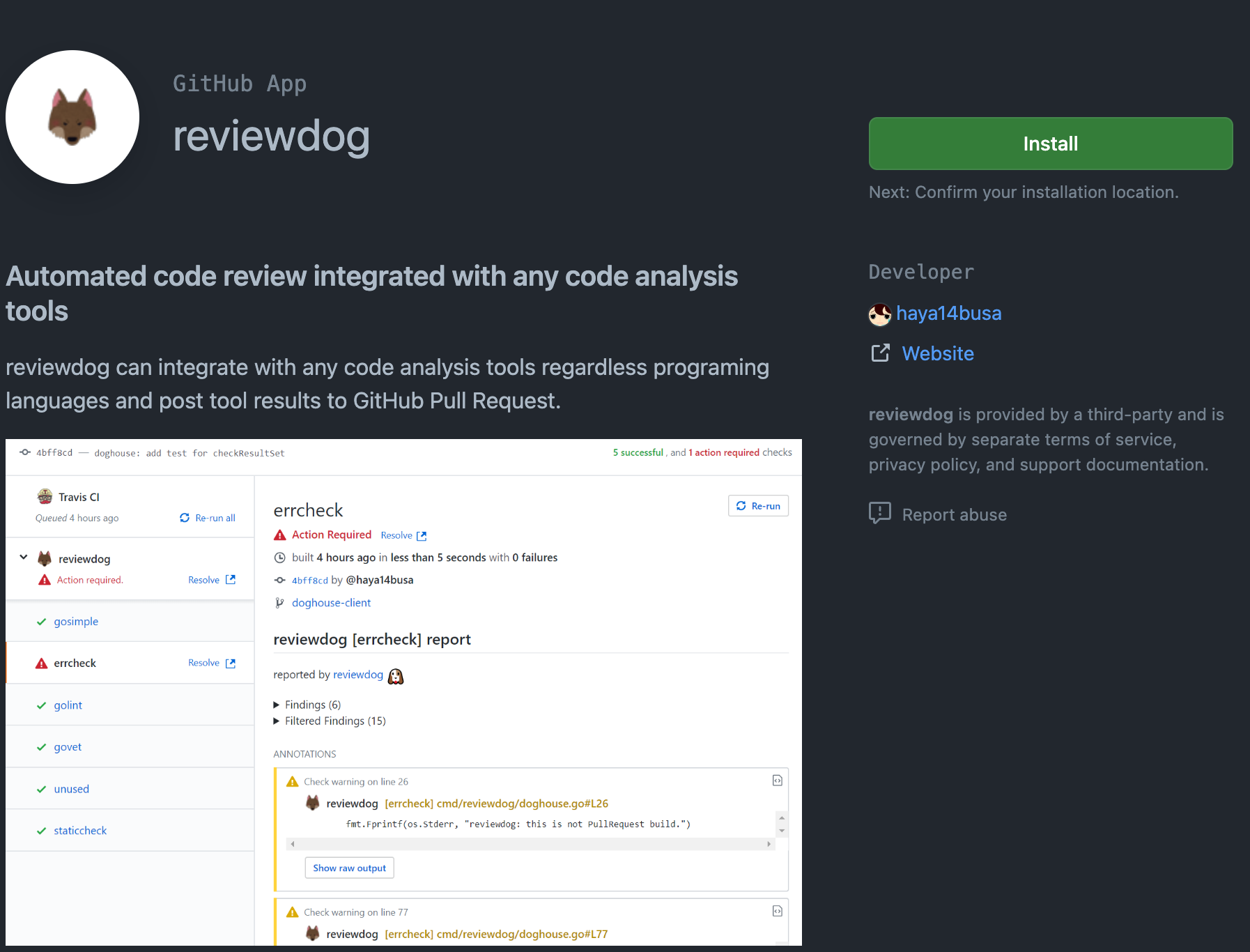
Task: Click Resolve link under errcheck heading
Action: [x=396, y=535]
